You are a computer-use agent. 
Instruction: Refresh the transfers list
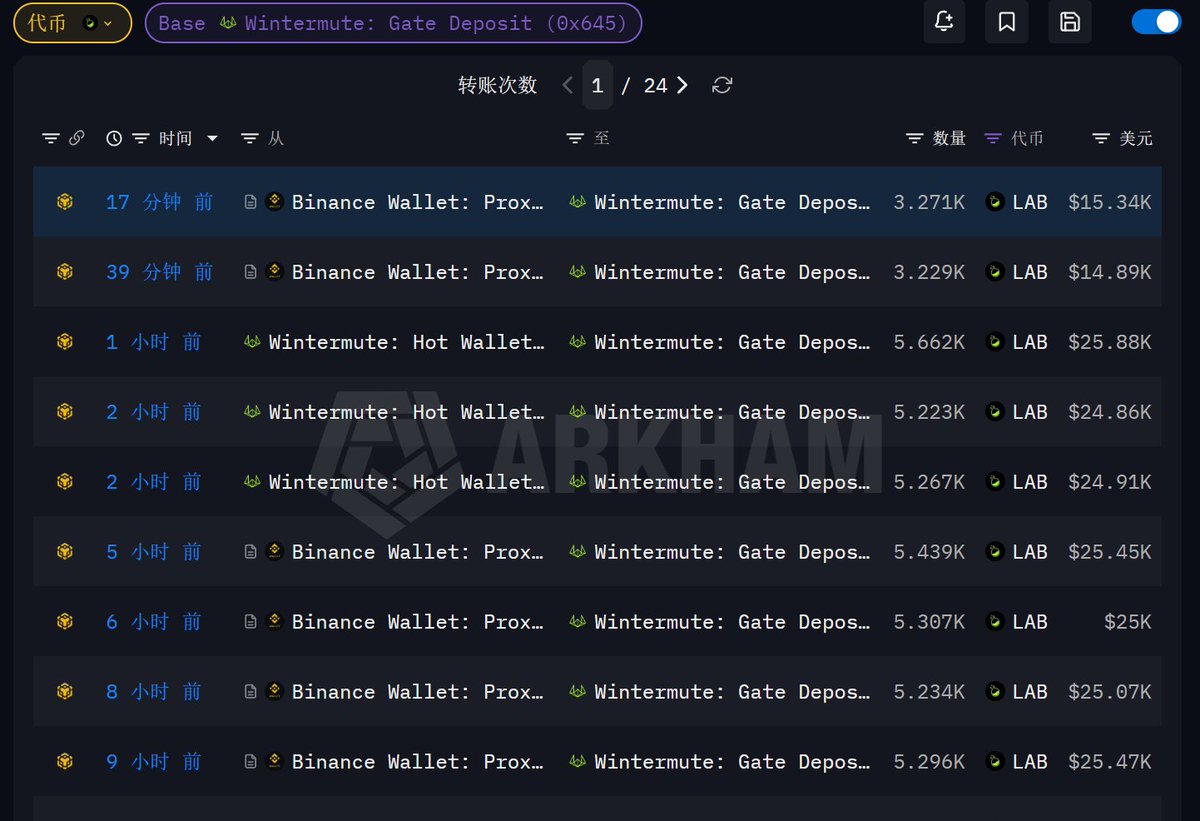[x=722, y=86]
